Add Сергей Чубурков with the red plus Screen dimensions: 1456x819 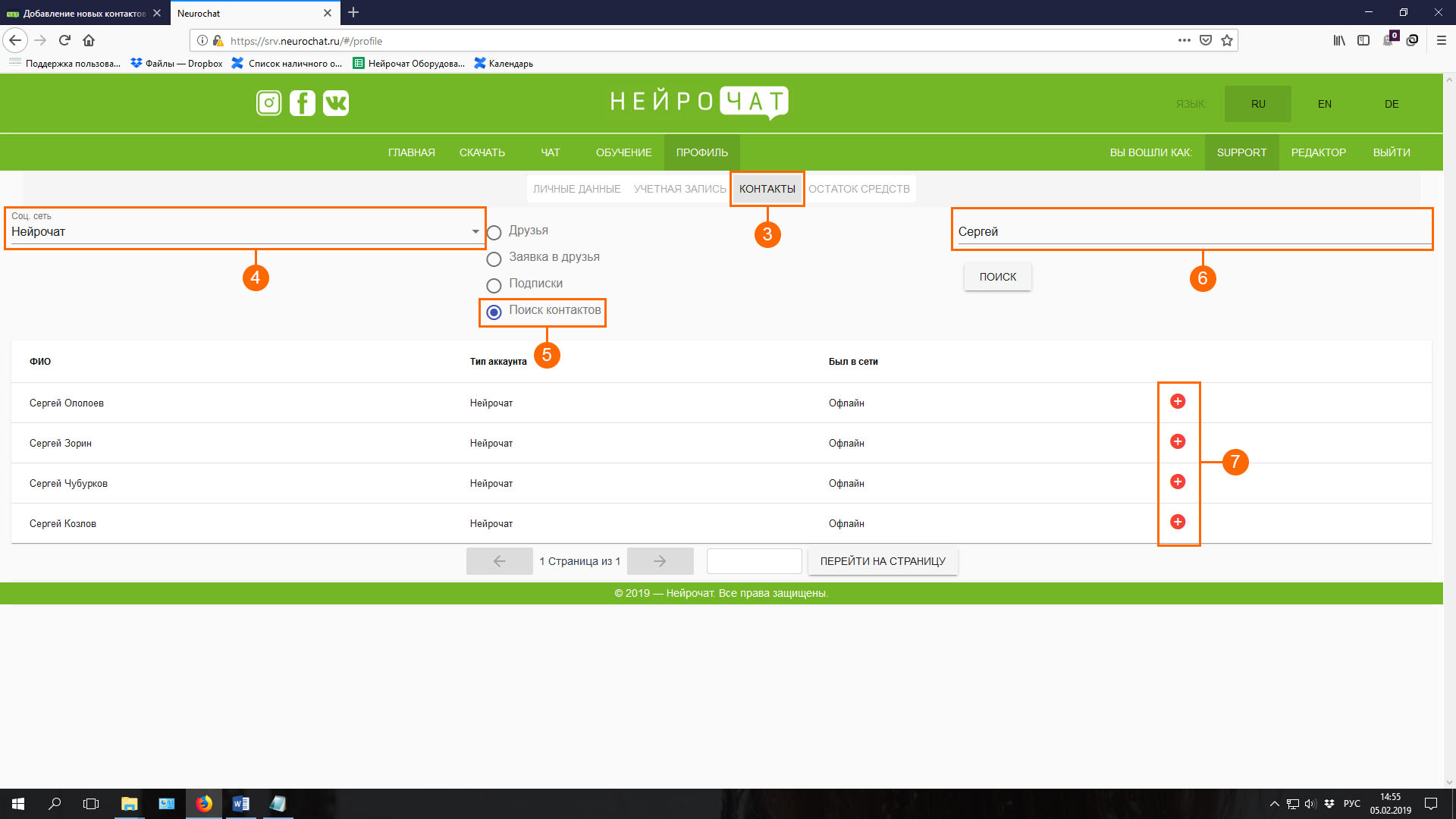click(1178, 482)
